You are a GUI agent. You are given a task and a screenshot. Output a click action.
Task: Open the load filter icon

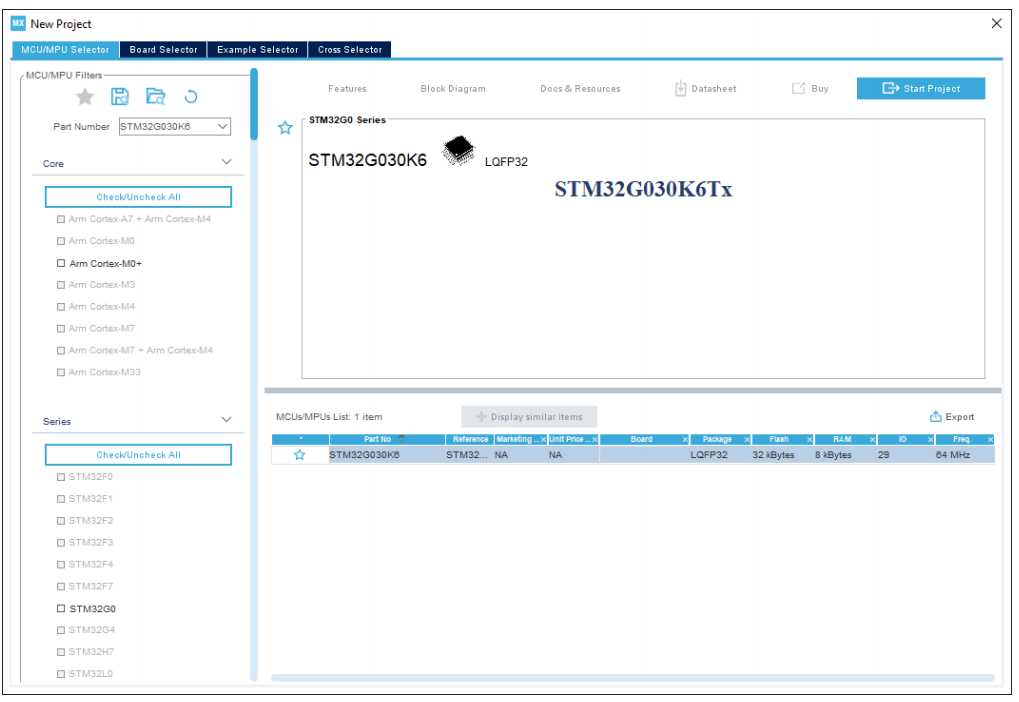(x=155, y=97)
